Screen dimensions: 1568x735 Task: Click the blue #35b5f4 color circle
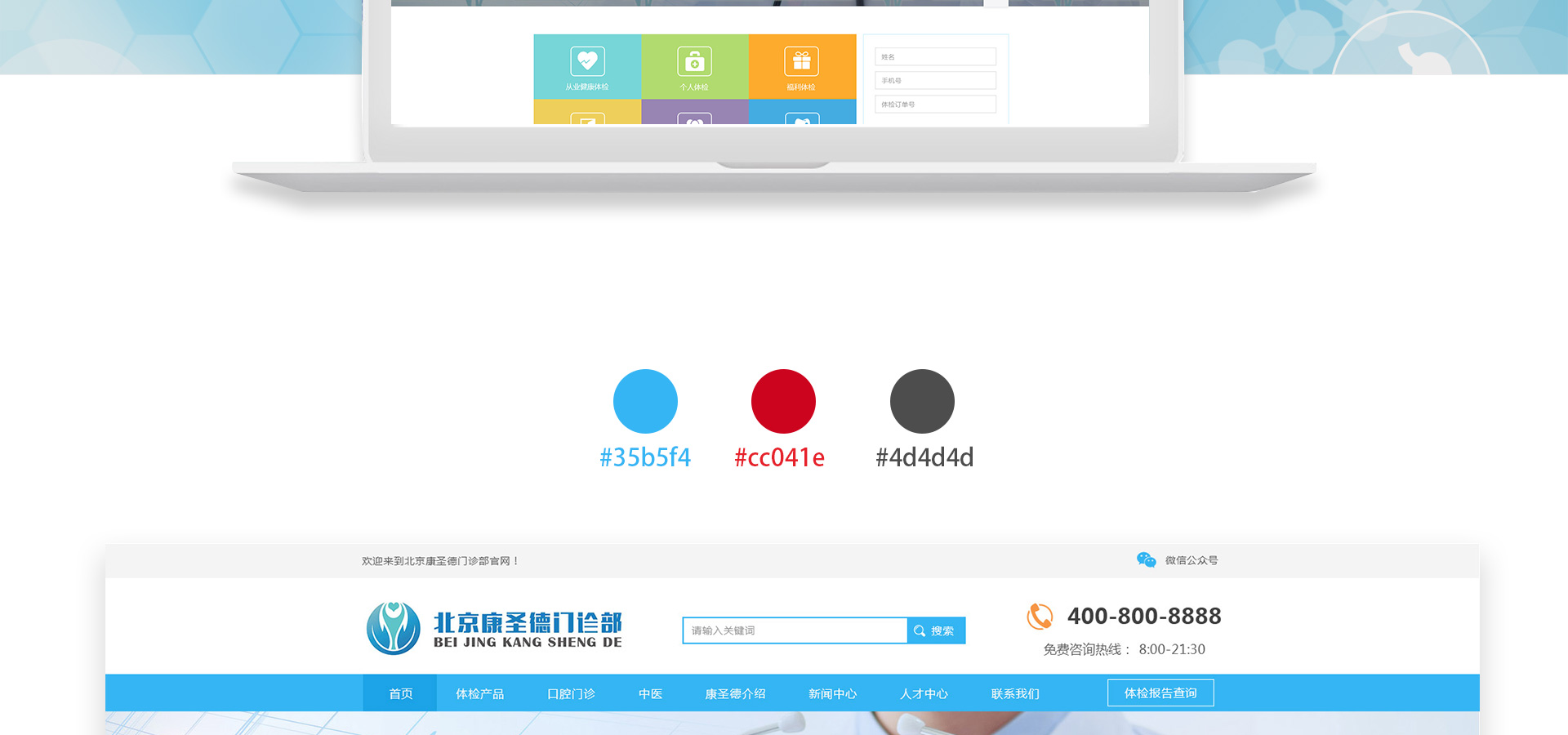point(645,401)
